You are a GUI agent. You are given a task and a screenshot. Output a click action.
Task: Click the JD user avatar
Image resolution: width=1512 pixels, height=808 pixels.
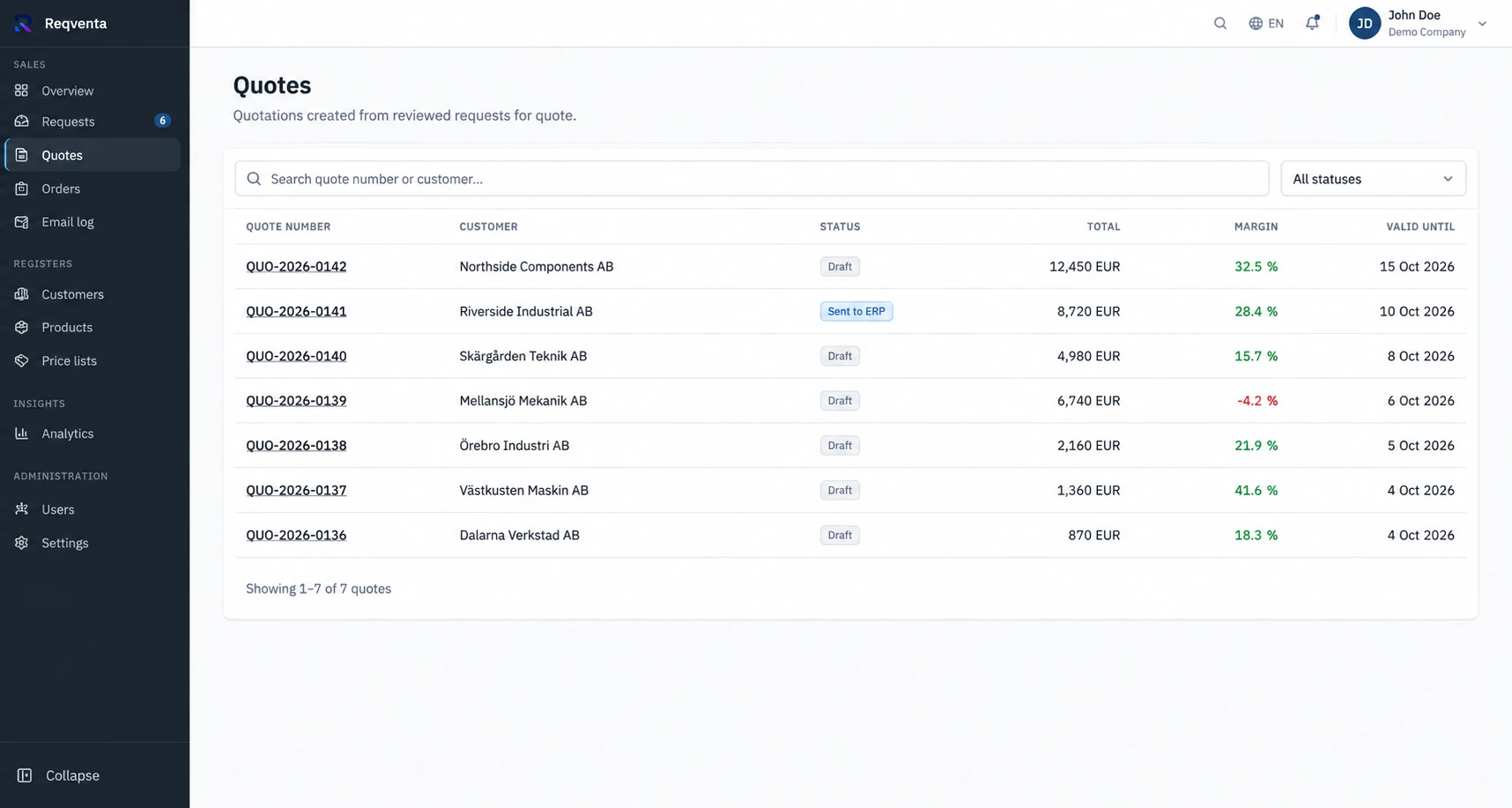pos(1365,24)
